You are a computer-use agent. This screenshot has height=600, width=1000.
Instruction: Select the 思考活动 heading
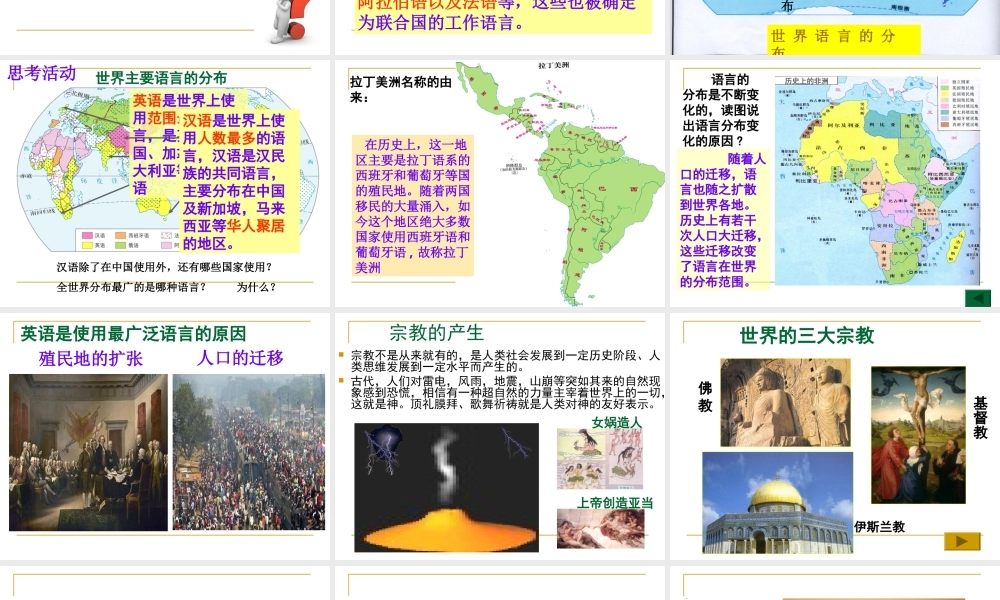coord(42,73)
